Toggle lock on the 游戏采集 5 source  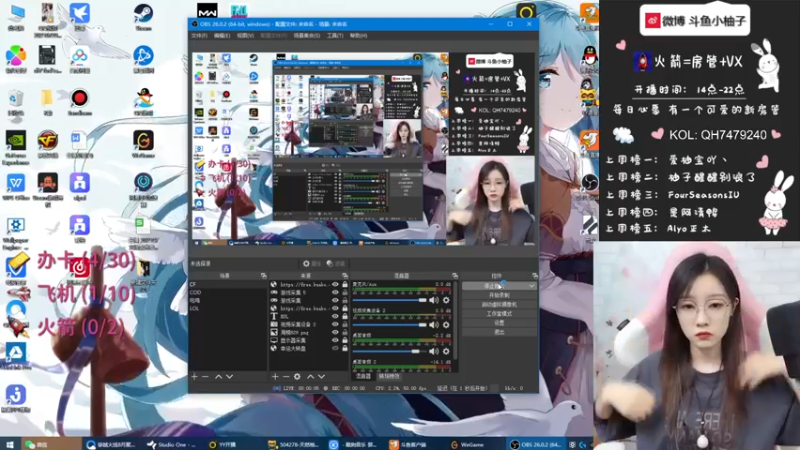coord(345,292)
